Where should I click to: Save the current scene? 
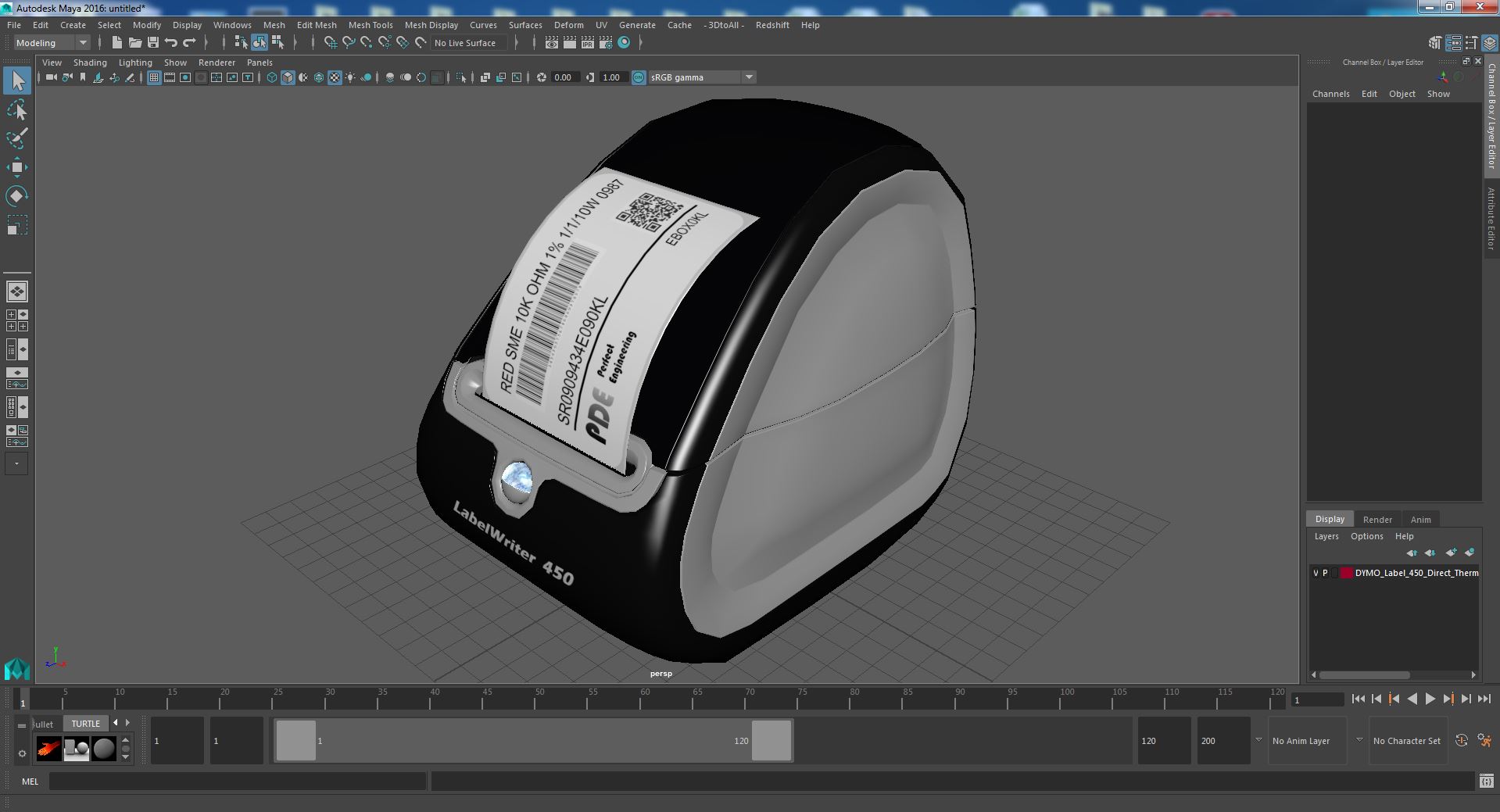[x=153, y=43]
